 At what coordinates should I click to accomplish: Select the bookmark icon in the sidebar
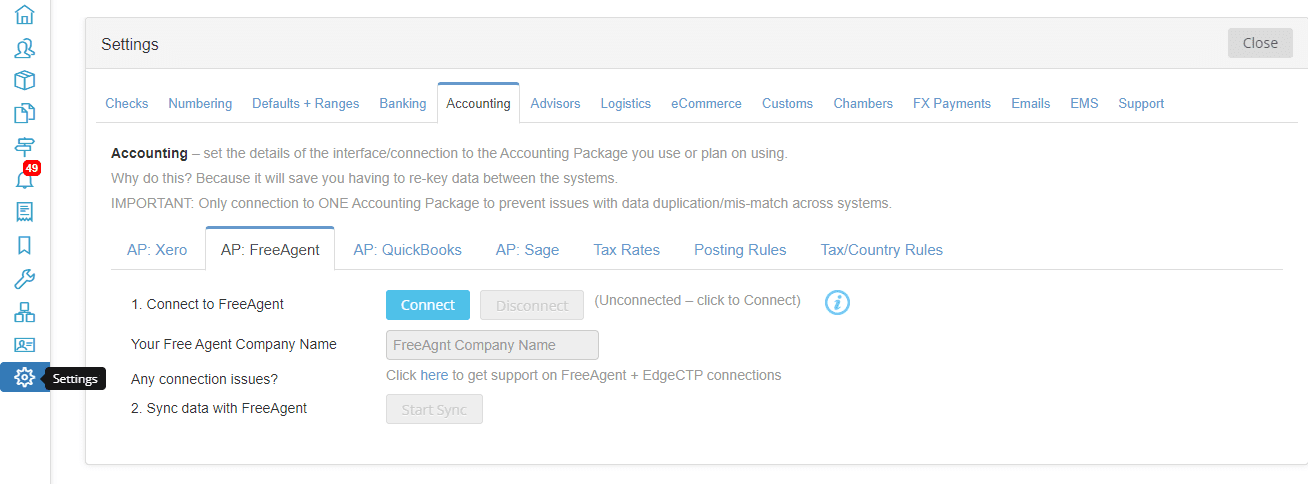24,245
